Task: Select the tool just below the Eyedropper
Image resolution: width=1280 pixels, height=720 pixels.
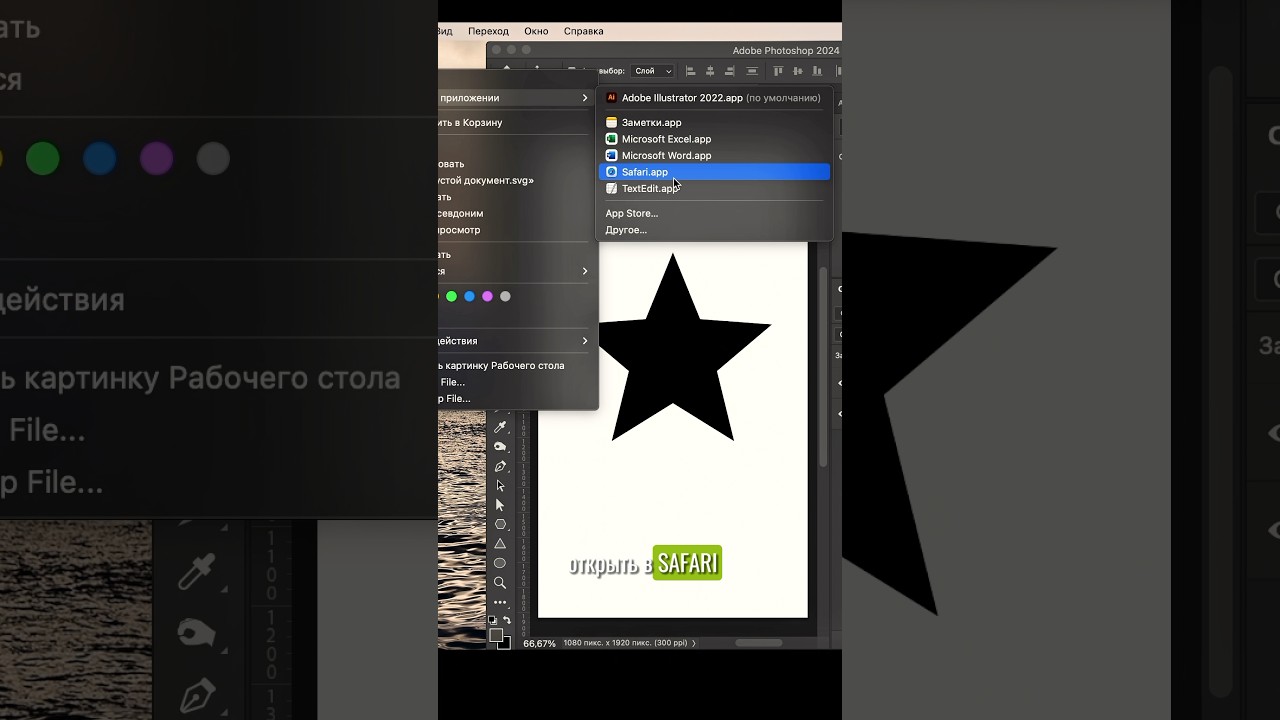Action: click(500, 447)
